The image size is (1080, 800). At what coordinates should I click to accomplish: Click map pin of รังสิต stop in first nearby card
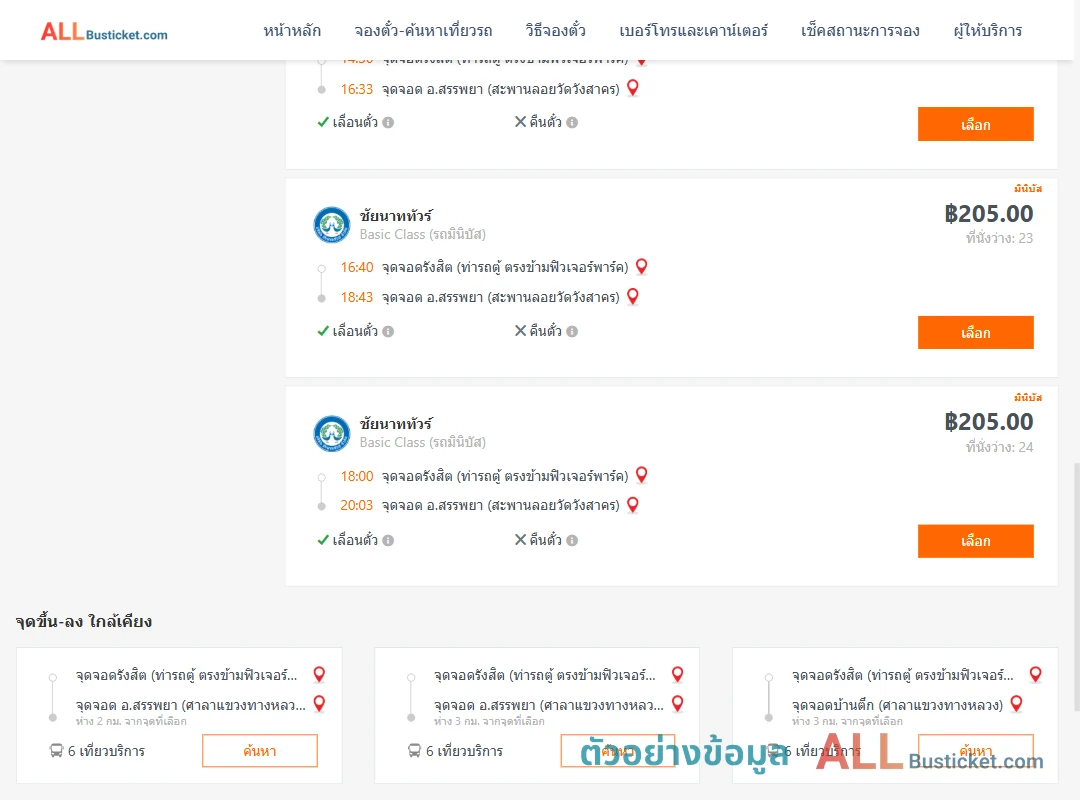[319, 674]
